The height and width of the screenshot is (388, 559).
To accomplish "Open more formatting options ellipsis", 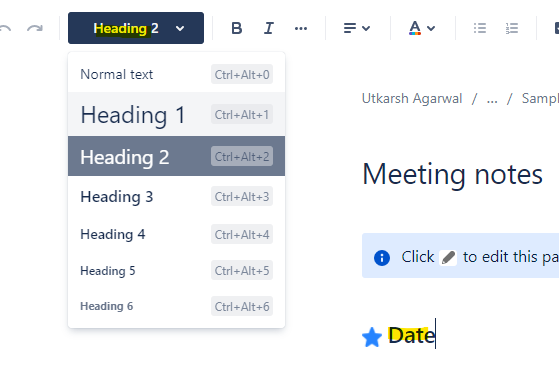I will [301, 28].
